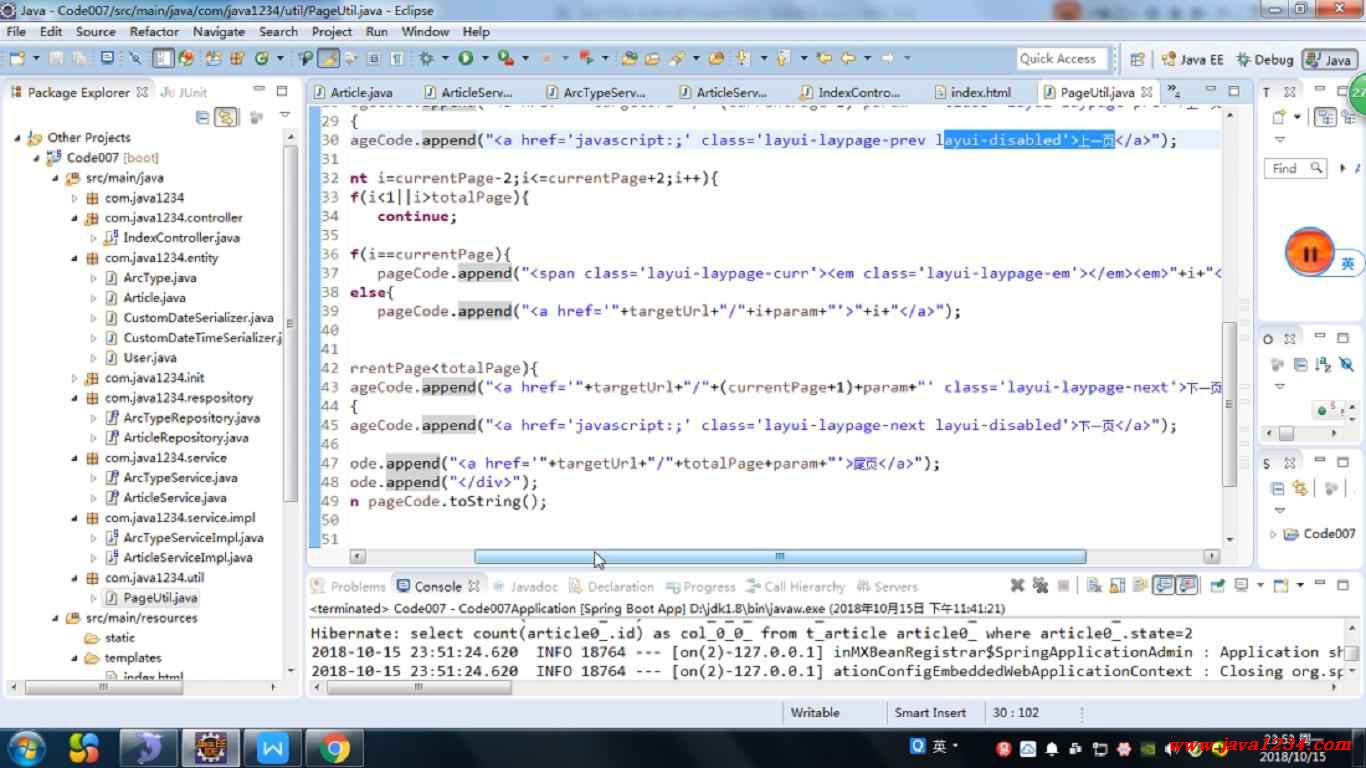Viewport: 1366px width, 768px height.
Task: Select PageUtil.java in Package Explorer
Action: click(160, 598)
